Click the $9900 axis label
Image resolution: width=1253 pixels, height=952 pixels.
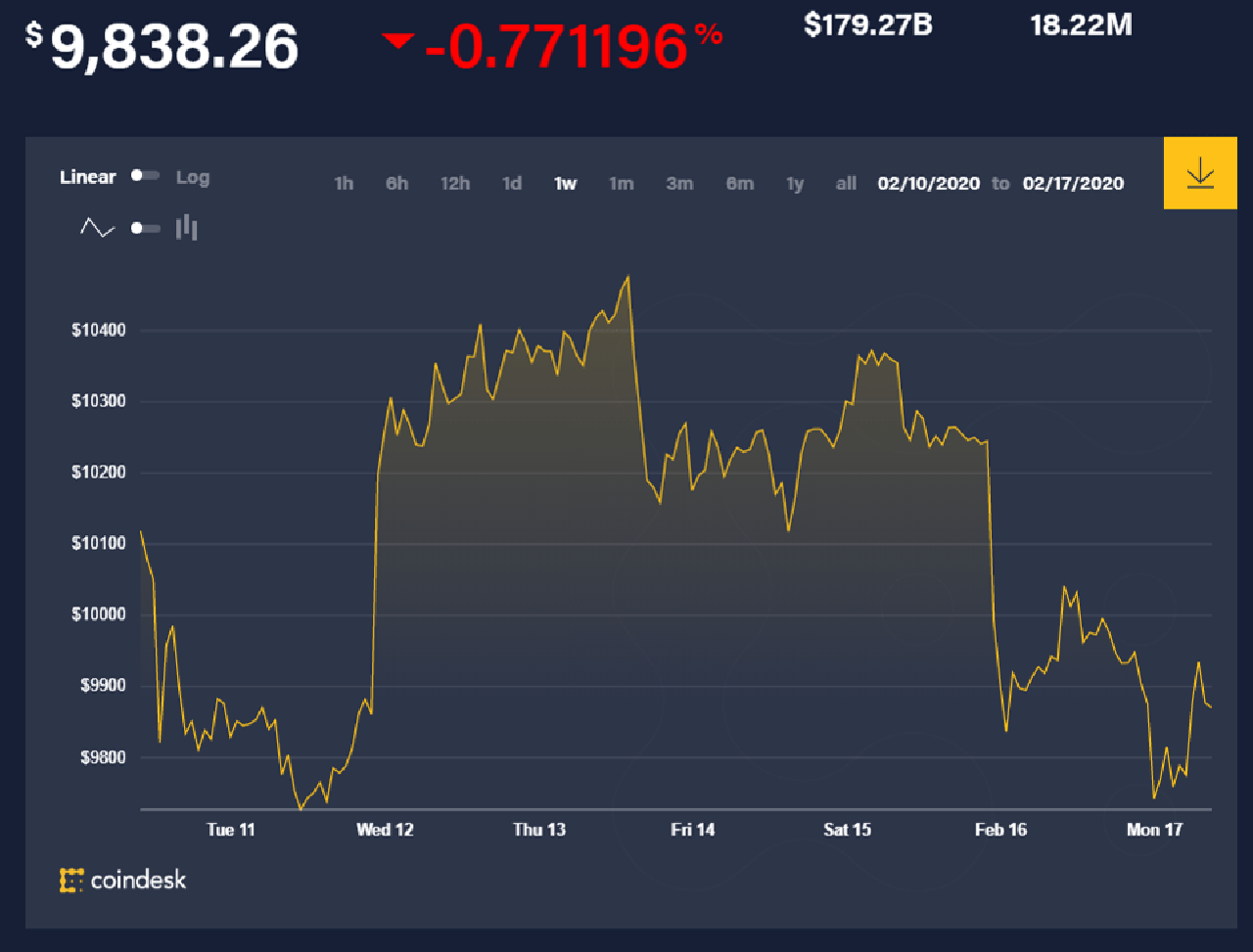(102, 686)
